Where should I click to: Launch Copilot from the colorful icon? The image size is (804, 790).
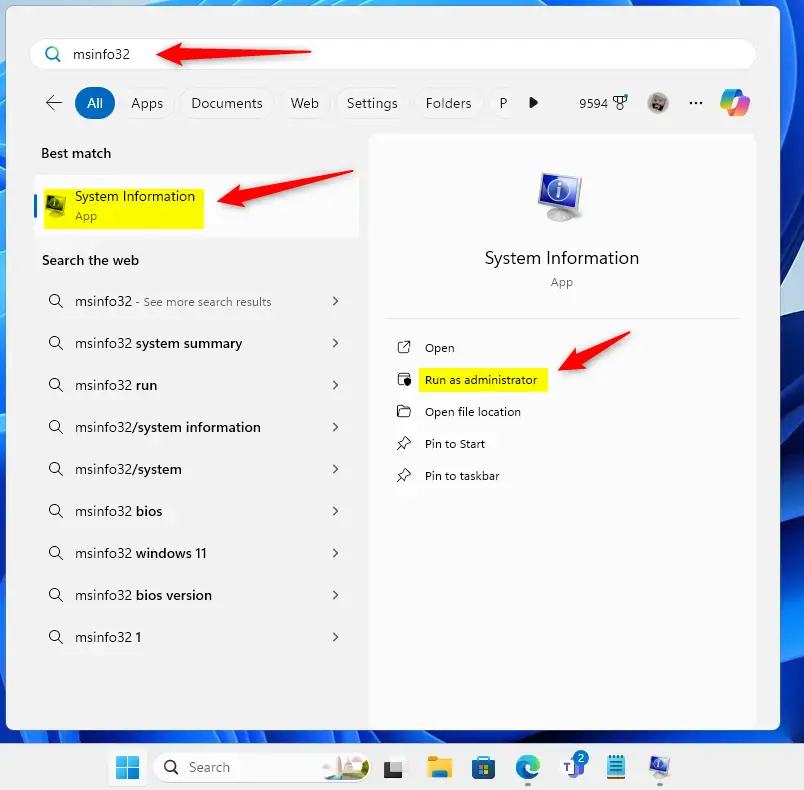tap(734, 103)
